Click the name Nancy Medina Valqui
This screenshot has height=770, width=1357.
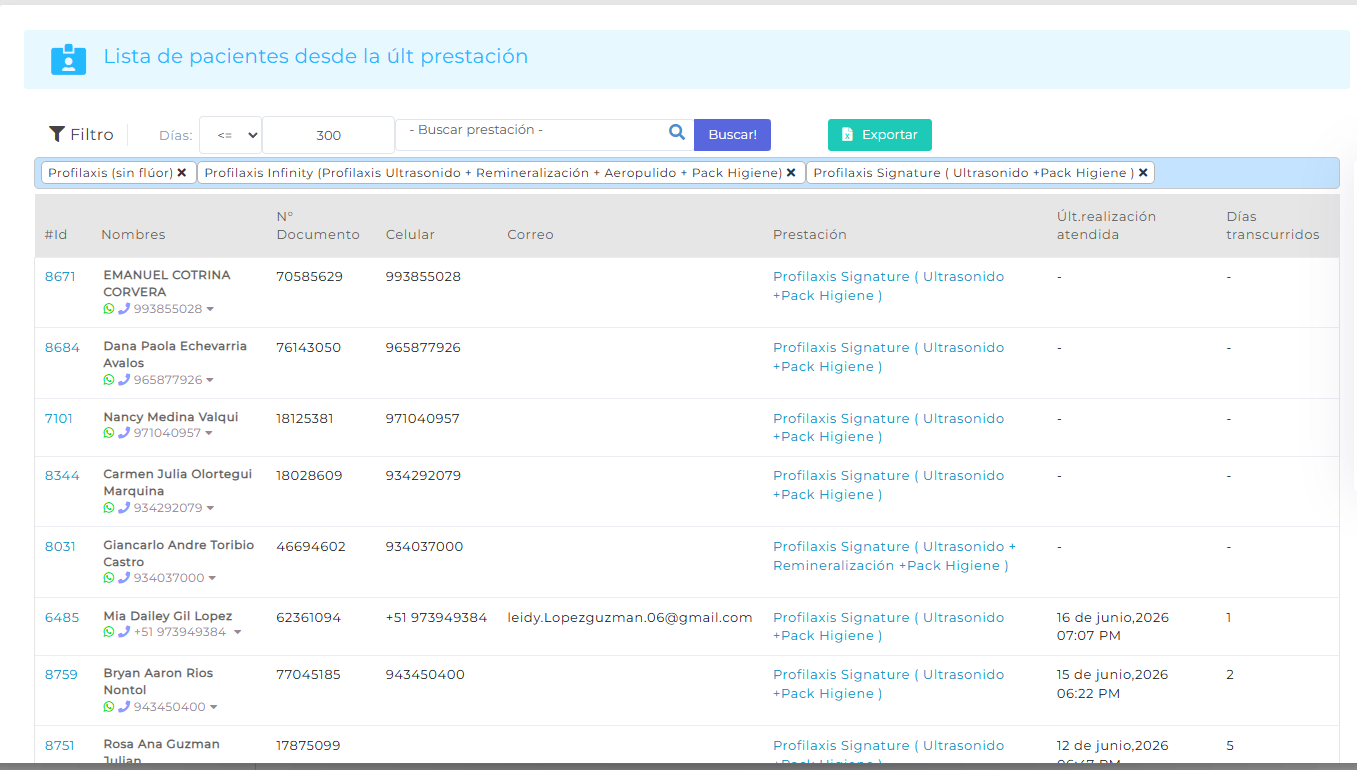click(x=171, y=417)
